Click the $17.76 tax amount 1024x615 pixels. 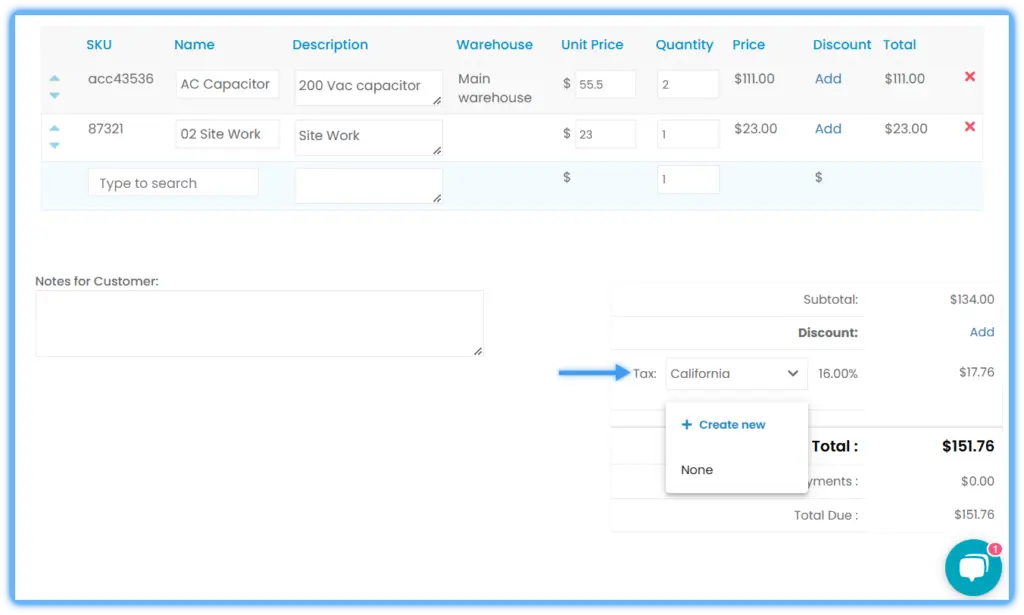tap(976, 372)
